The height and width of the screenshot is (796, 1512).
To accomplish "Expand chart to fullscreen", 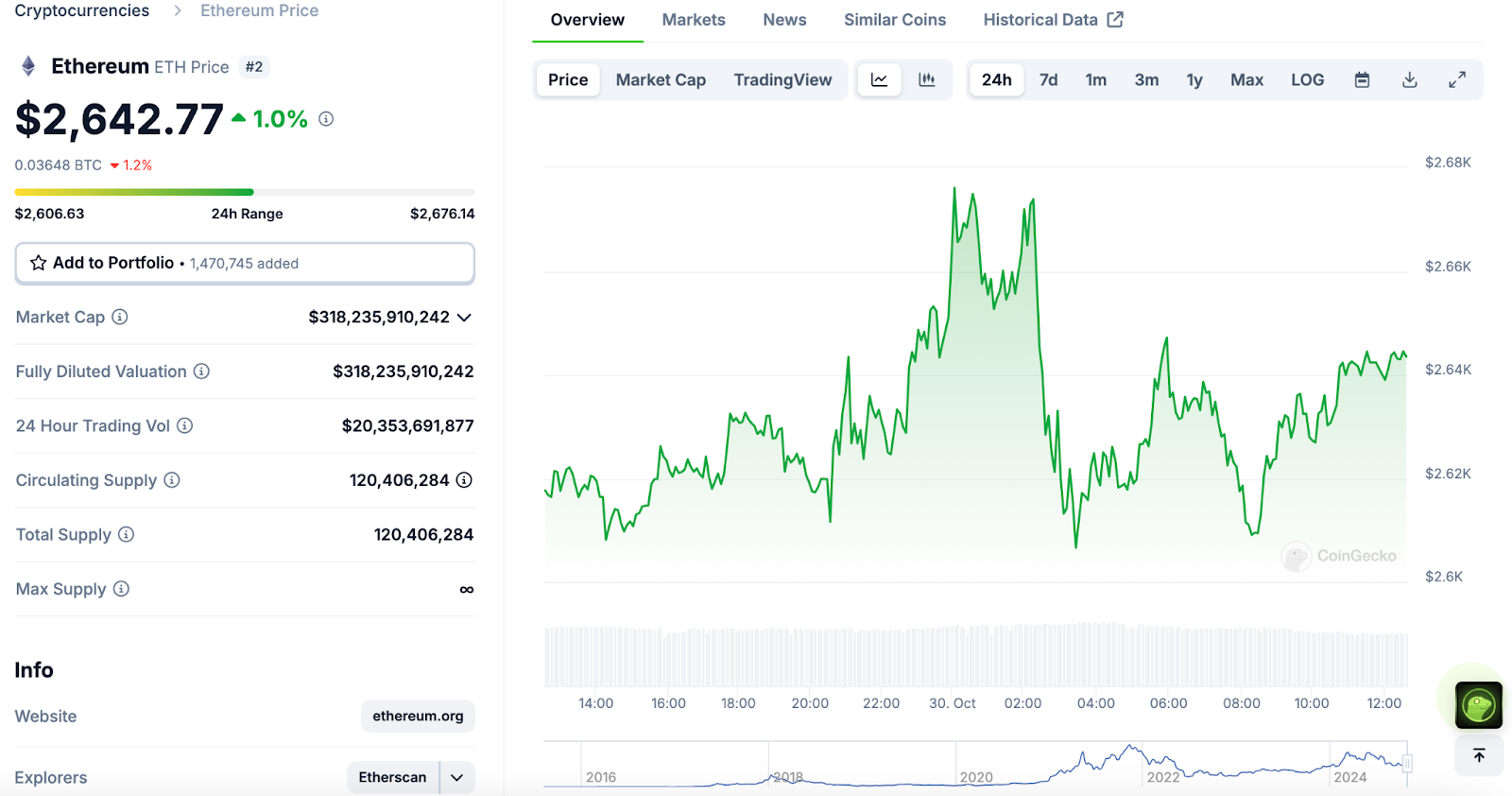I will 1457,80.
